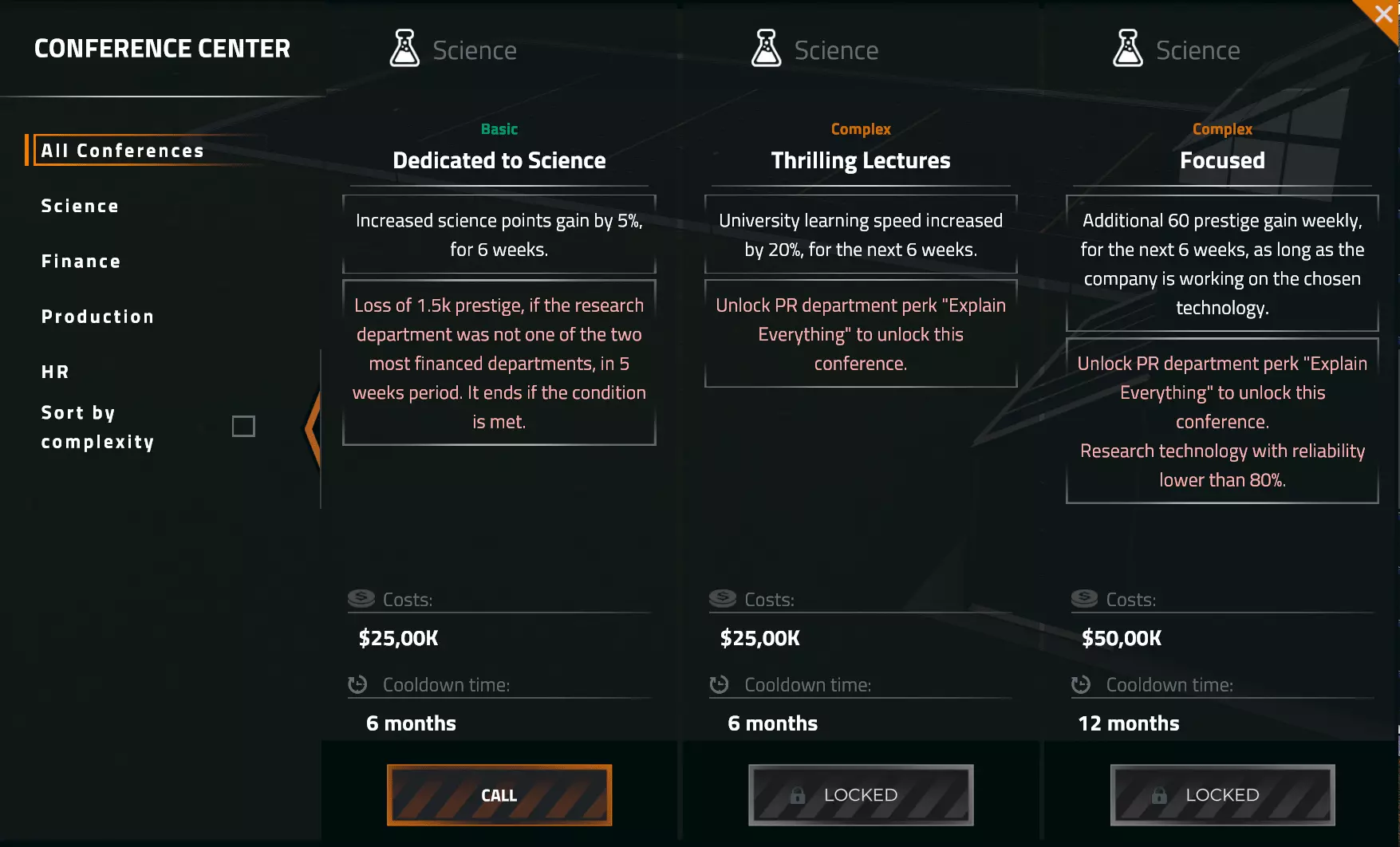This screenshot has height=847, width=1400.
Task: Select the All Conferences category
Action: click(123, 151)
